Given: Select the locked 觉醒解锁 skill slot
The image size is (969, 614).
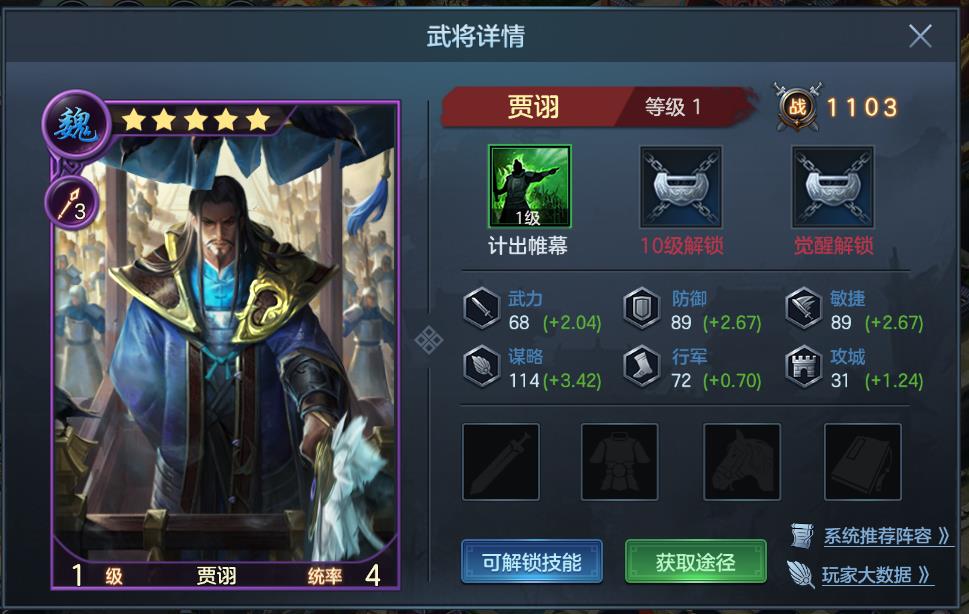Looking at the screenshot, I should [833, 187].
